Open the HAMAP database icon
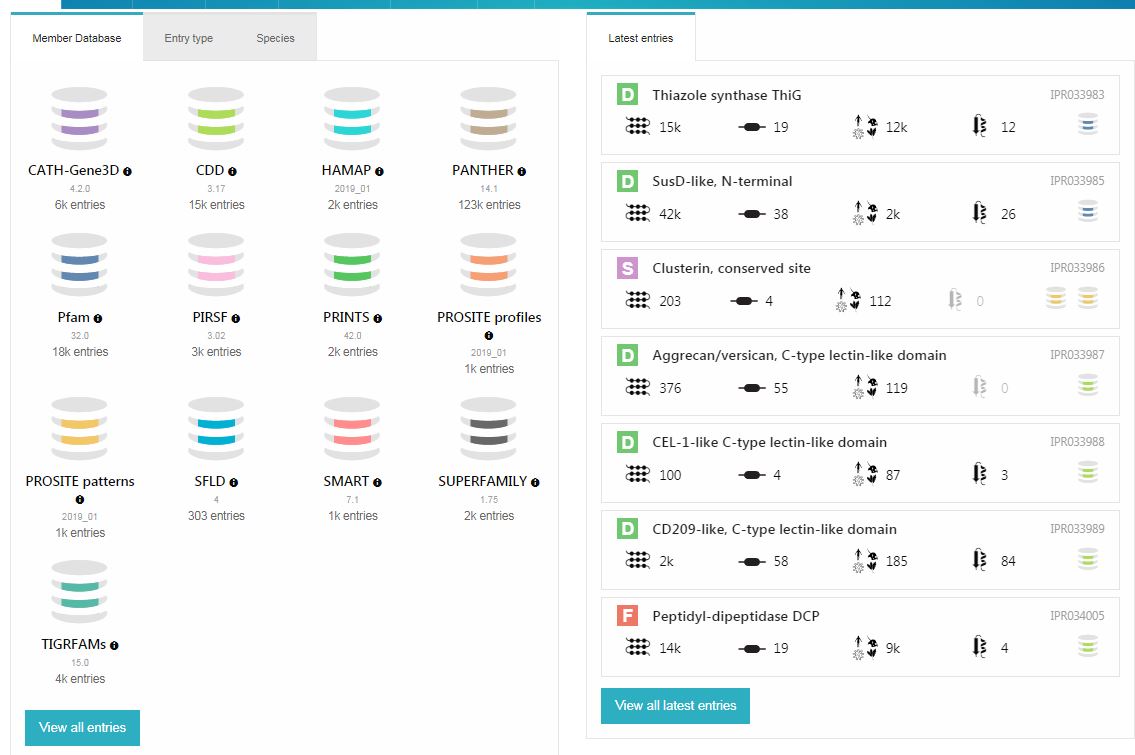 (353, 119)
